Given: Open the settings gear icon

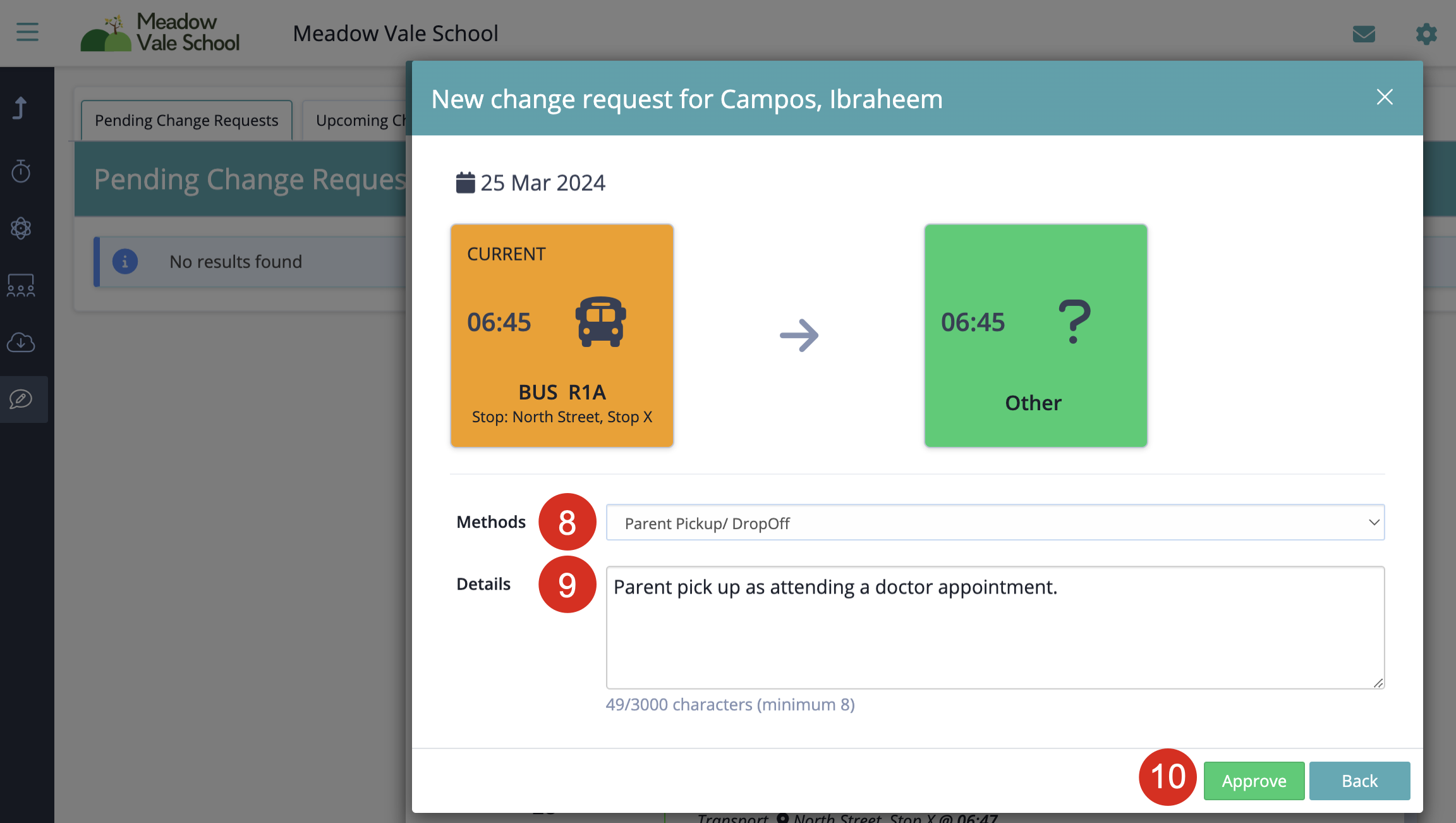Looking at the screenshot, I should coord(1426,34).
